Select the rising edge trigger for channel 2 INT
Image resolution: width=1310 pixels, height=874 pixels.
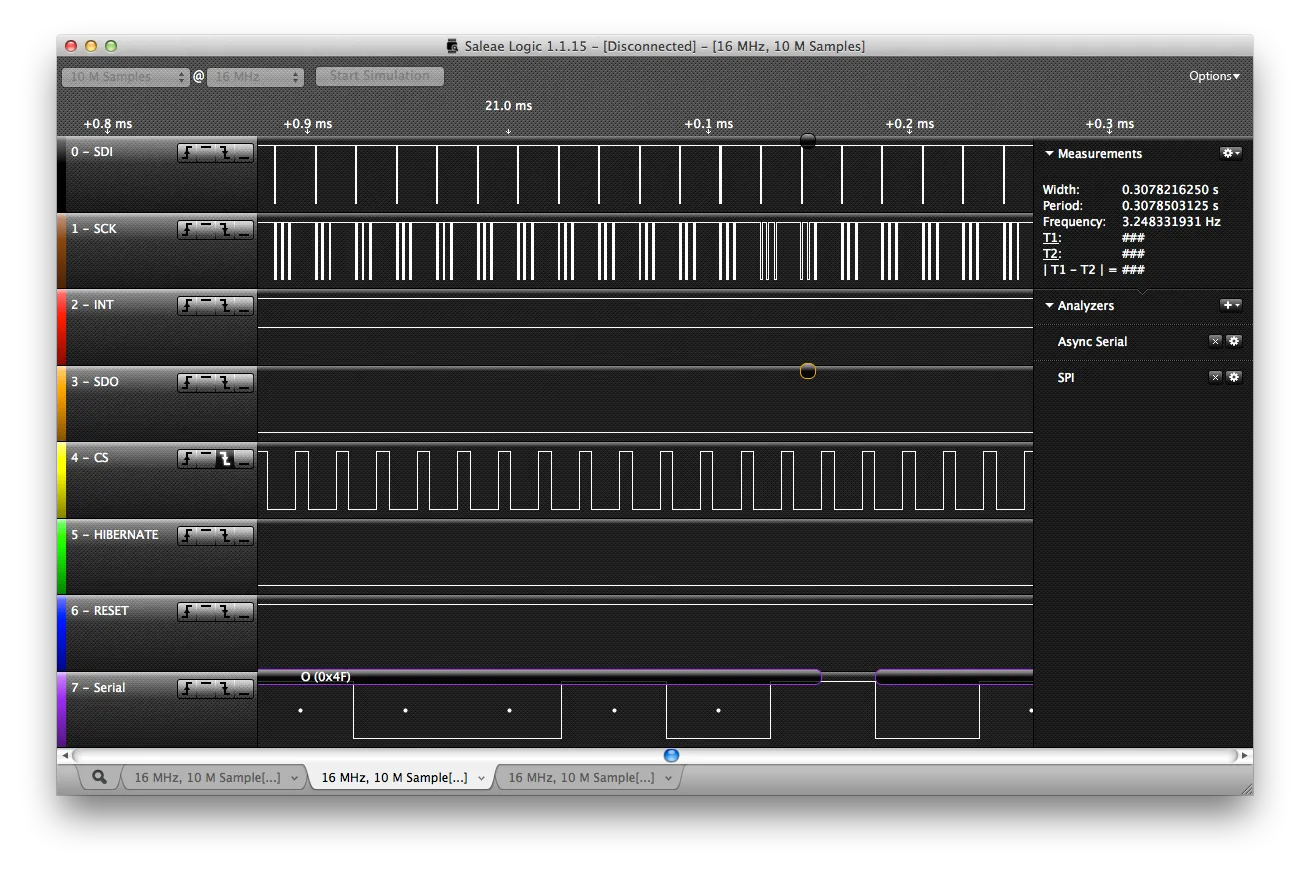click(186, 306)
